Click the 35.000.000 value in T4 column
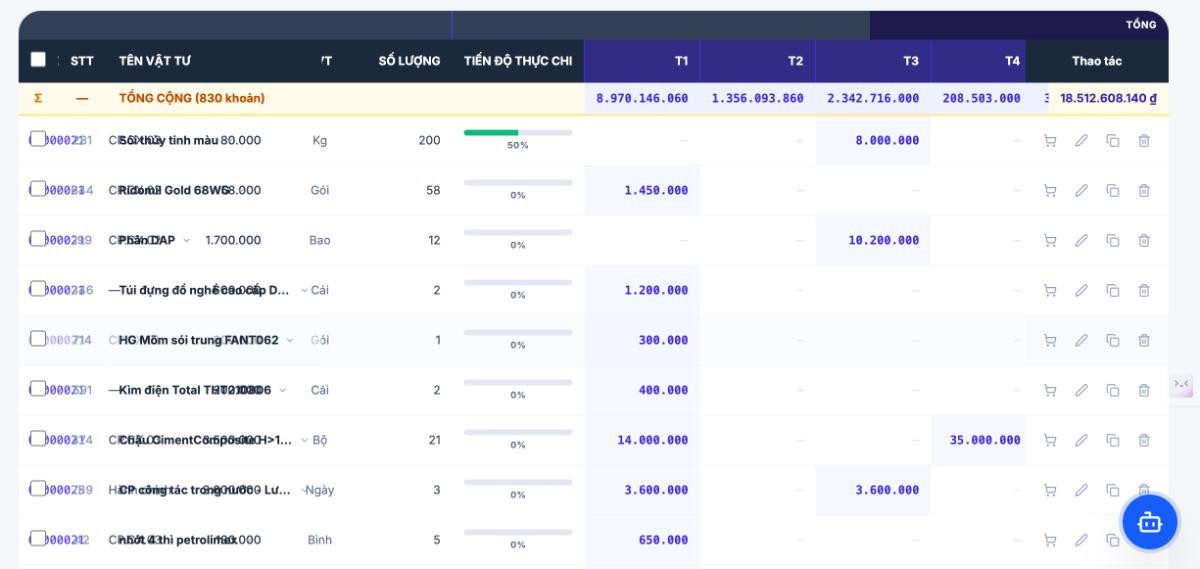1200x569 pixels. click(985, 440)
